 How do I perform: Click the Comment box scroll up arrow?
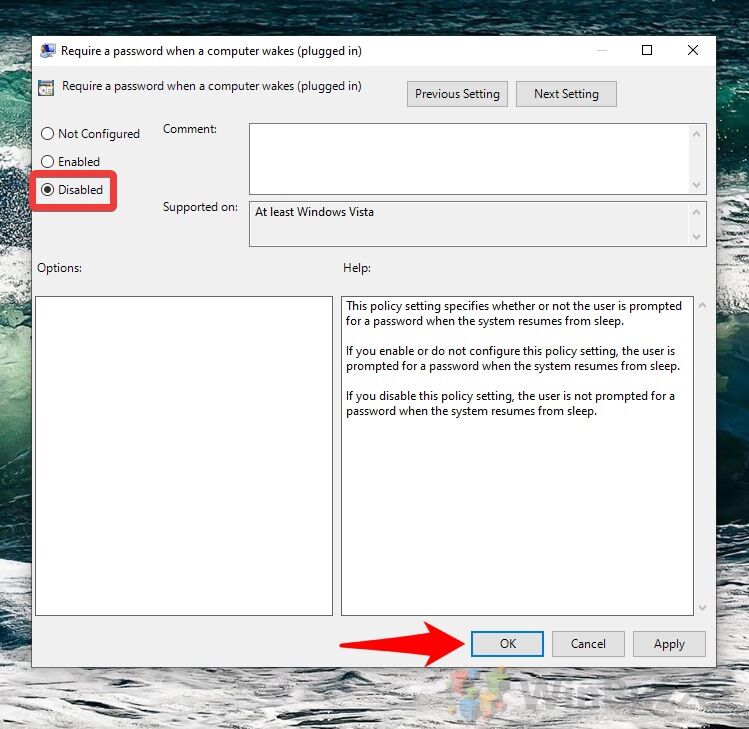[x=696, y=134]
